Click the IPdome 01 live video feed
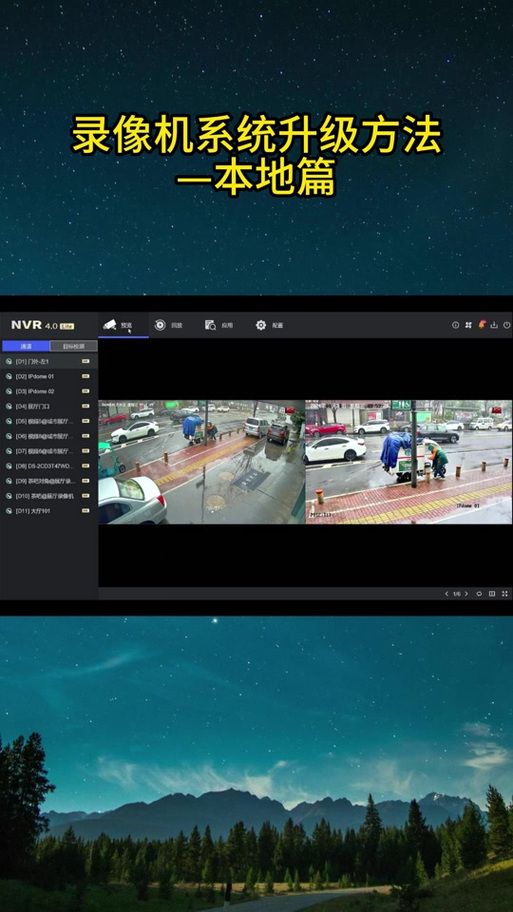The image size is (513, 912). click(x=409, y=462)
